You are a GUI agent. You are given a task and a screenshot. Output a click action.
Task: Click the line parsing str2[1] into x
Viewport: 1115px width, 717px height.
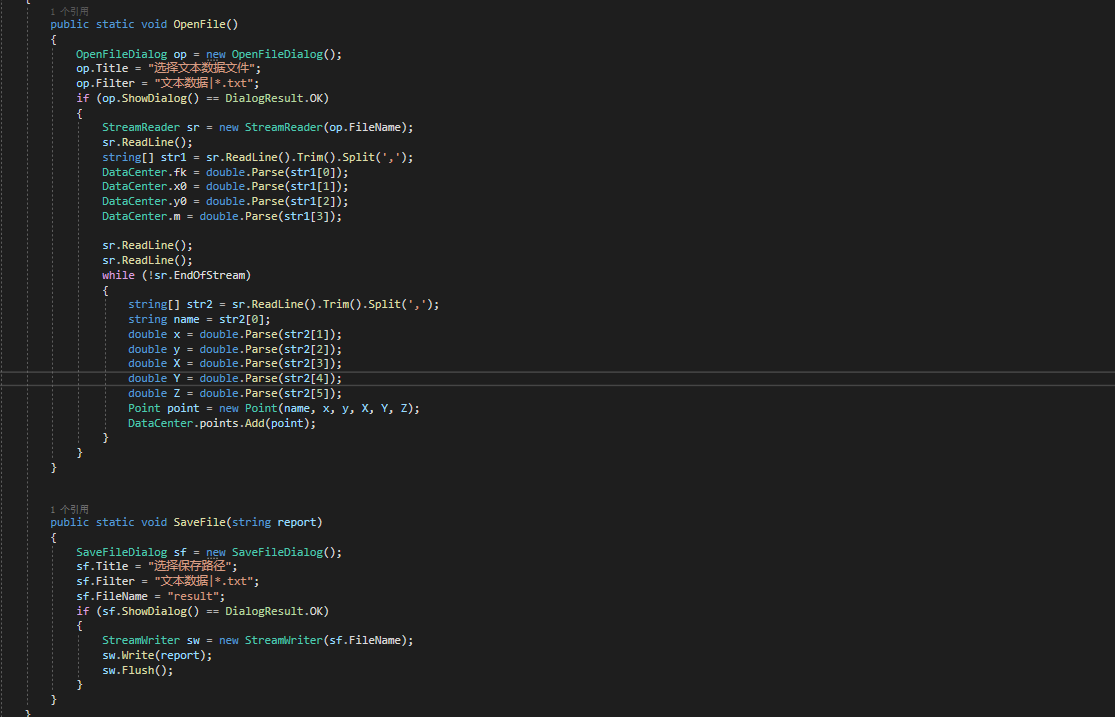pos(235,334)
